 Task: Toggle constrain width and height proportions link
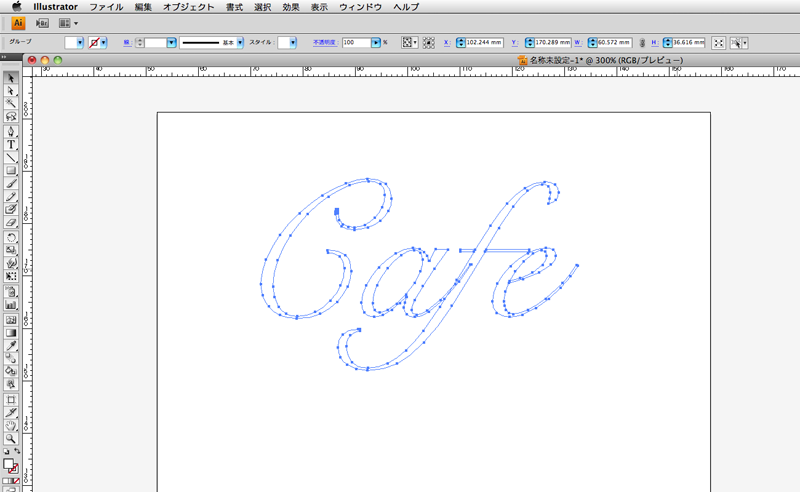coord(642,43)
